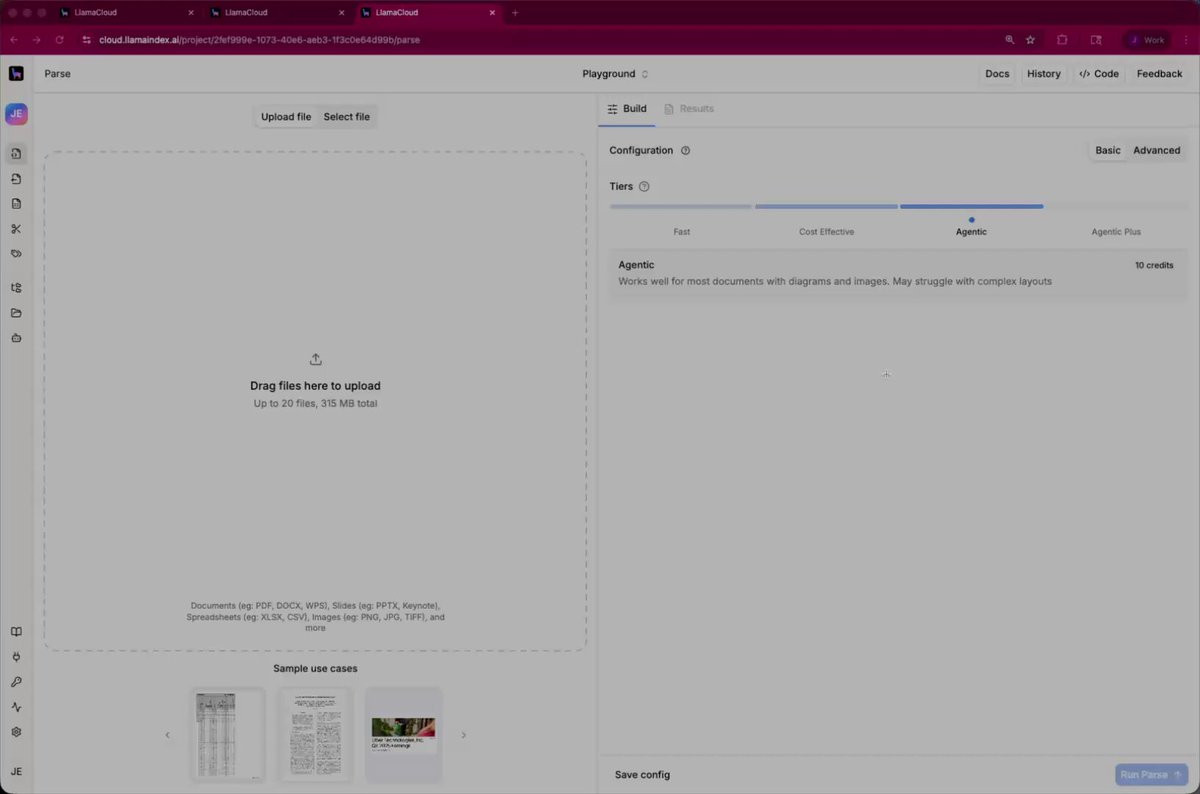Switch configuration to Advanced mode
1200x794 pixels.
click(1157, 150)
